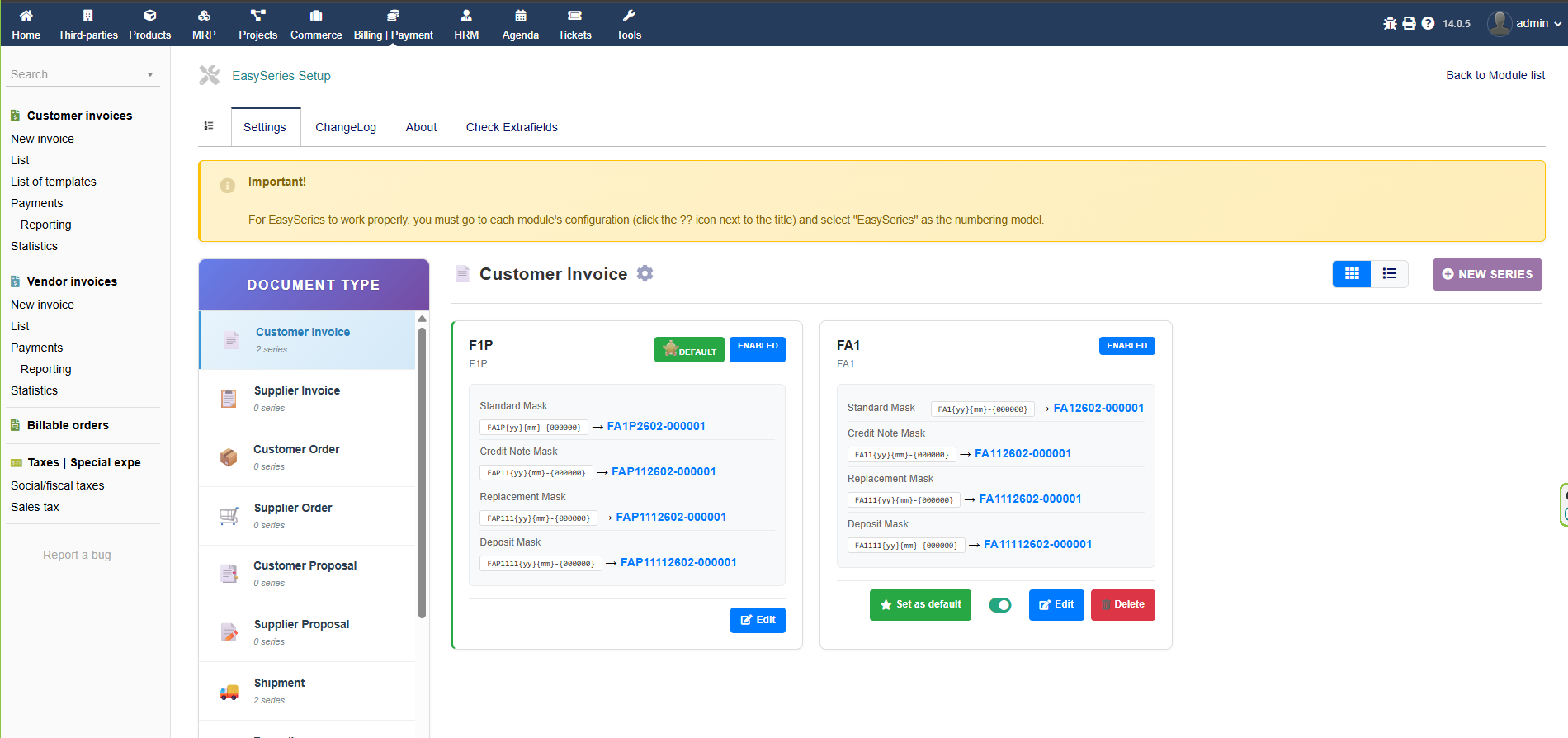1568x738 pixels.
Task: Open the Tickets module icon
Action: (574, 16)
